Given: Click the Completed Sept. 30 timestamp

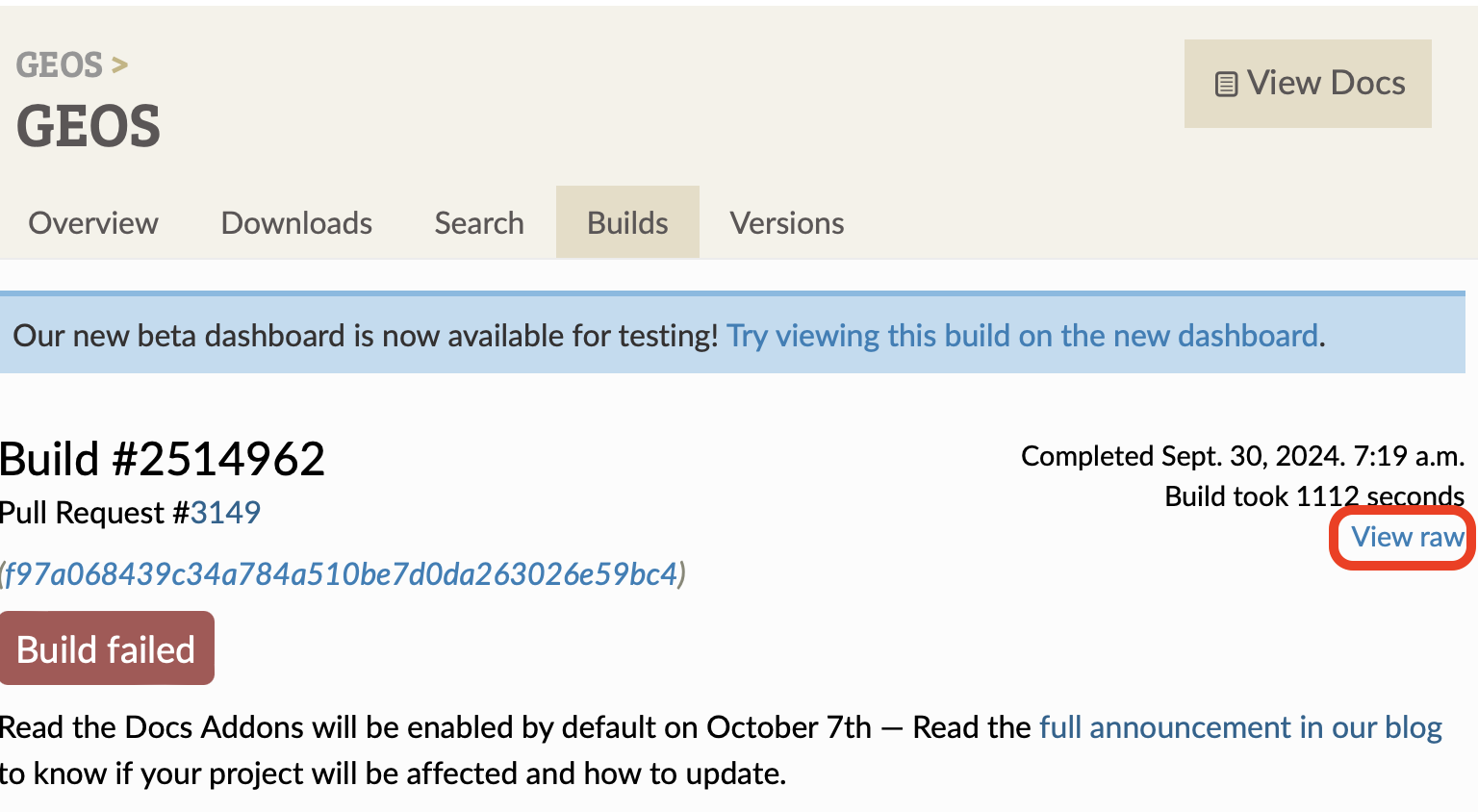Looking at the screenshot, I should tap(1241, 456).
